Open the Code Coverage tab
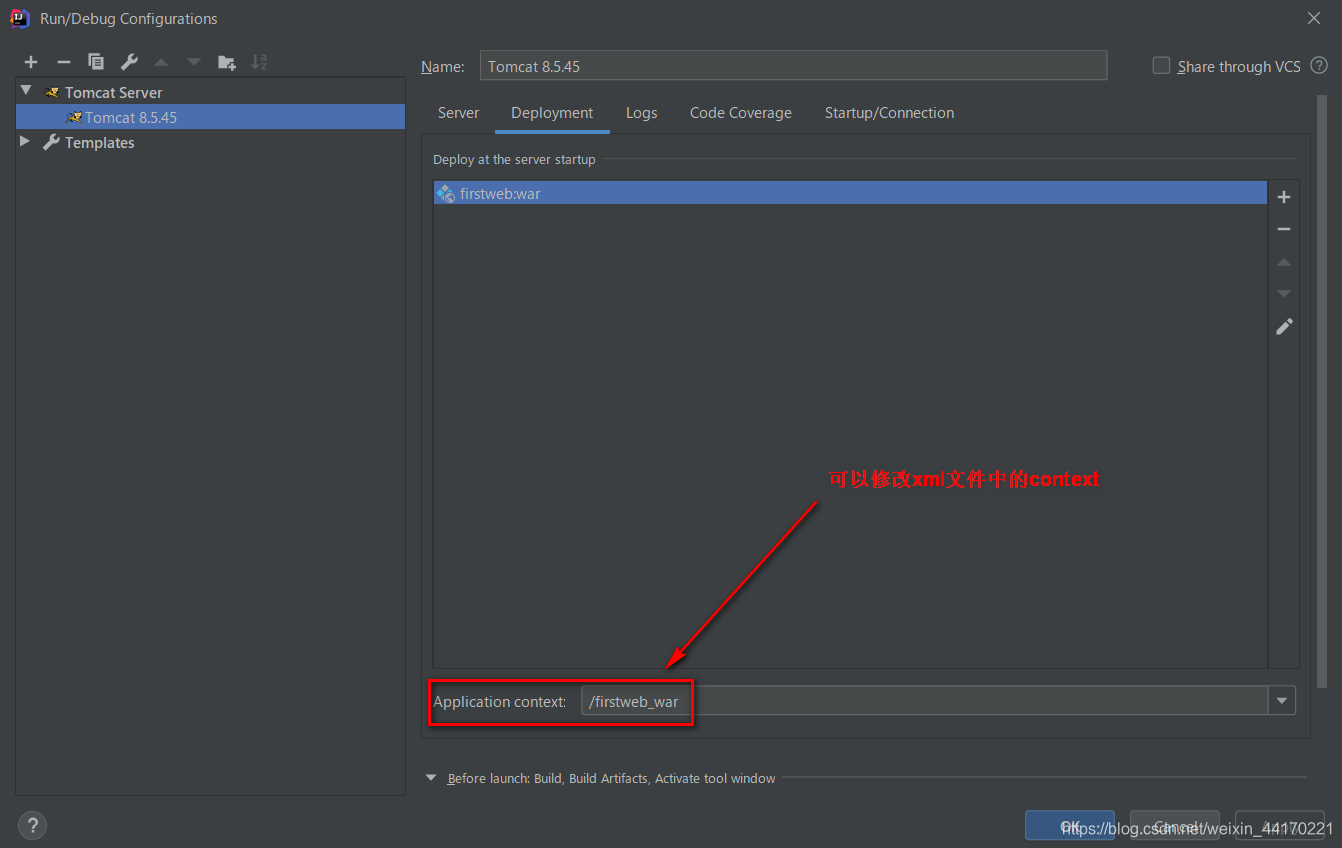The image size is (1342, 848). (x=741, y=113)
